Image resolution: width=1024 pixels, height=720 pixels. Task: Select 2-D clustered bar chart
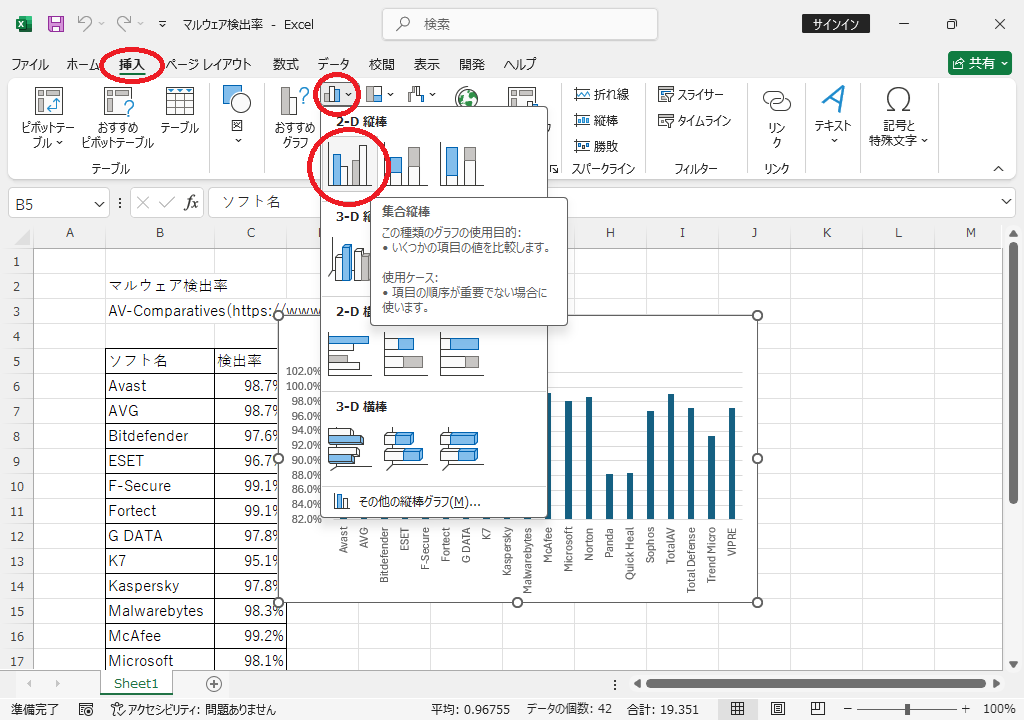349,354
